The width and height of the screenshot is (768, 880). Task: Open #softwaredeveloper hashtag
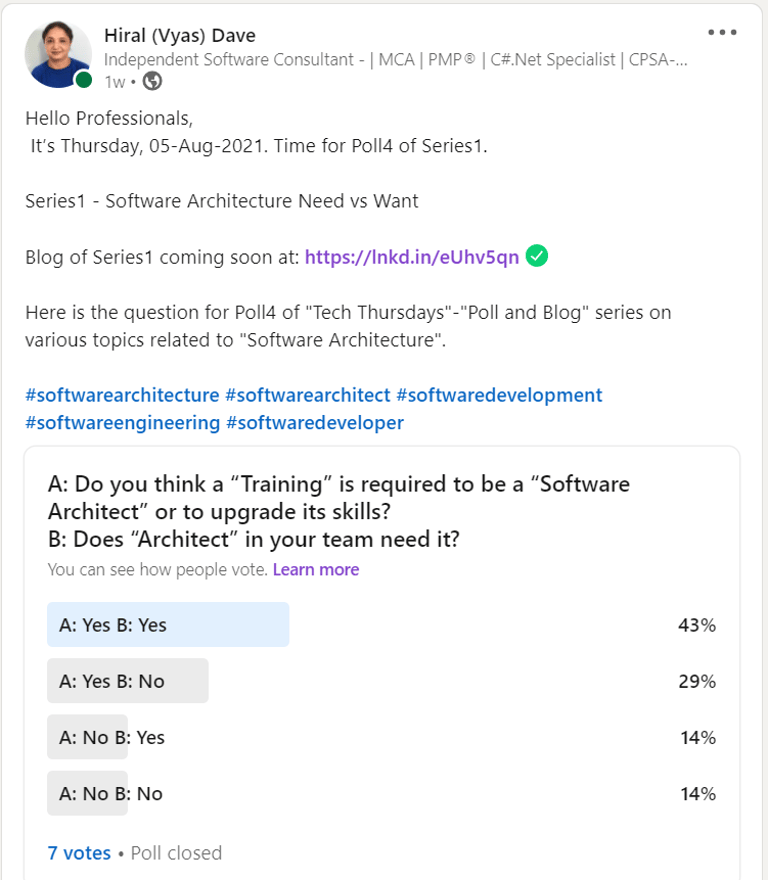pos(314,423)
